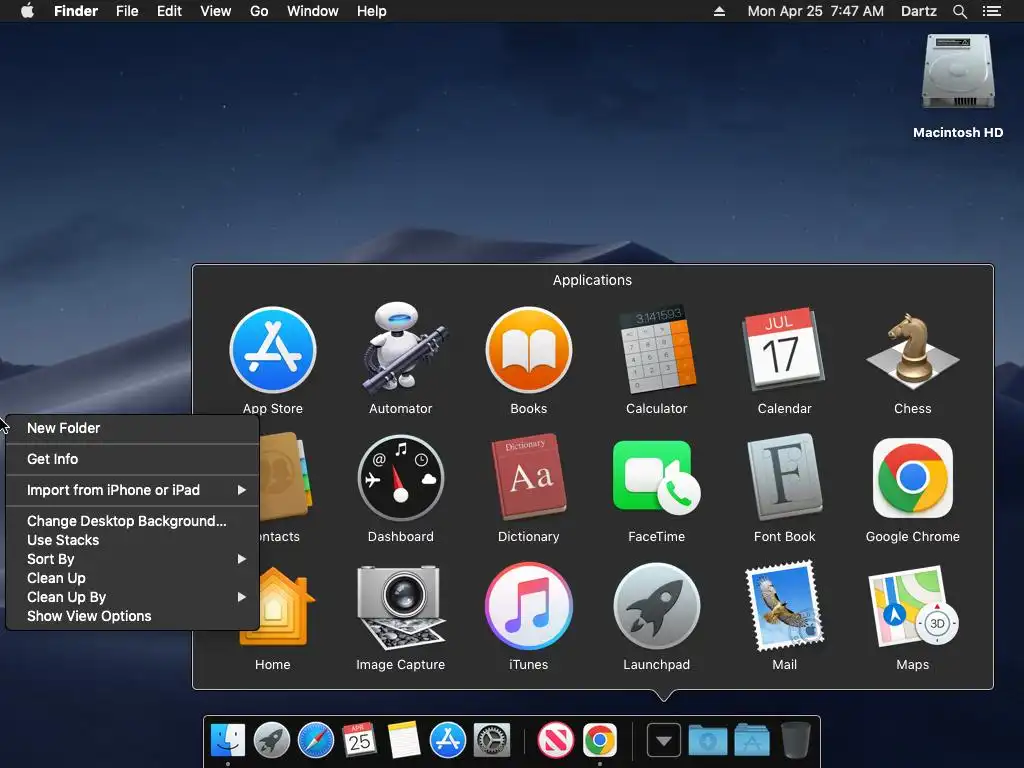This screenshot has height=768, width=1024.
Task: Open the Dashboard app icon
Action: [401, 479]
